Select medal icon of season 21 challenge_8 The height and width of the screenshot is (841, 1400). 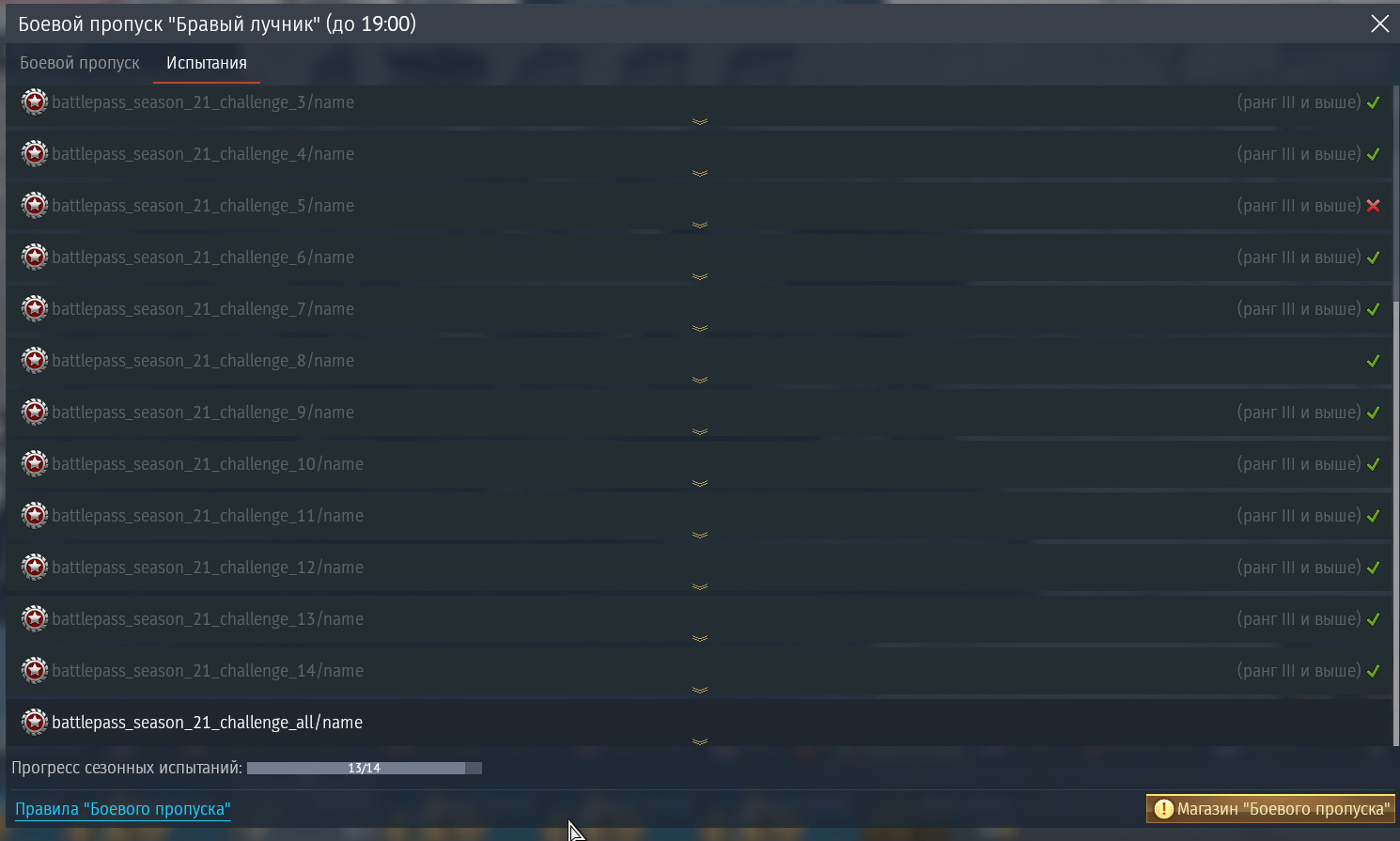[x=35, y=360]
